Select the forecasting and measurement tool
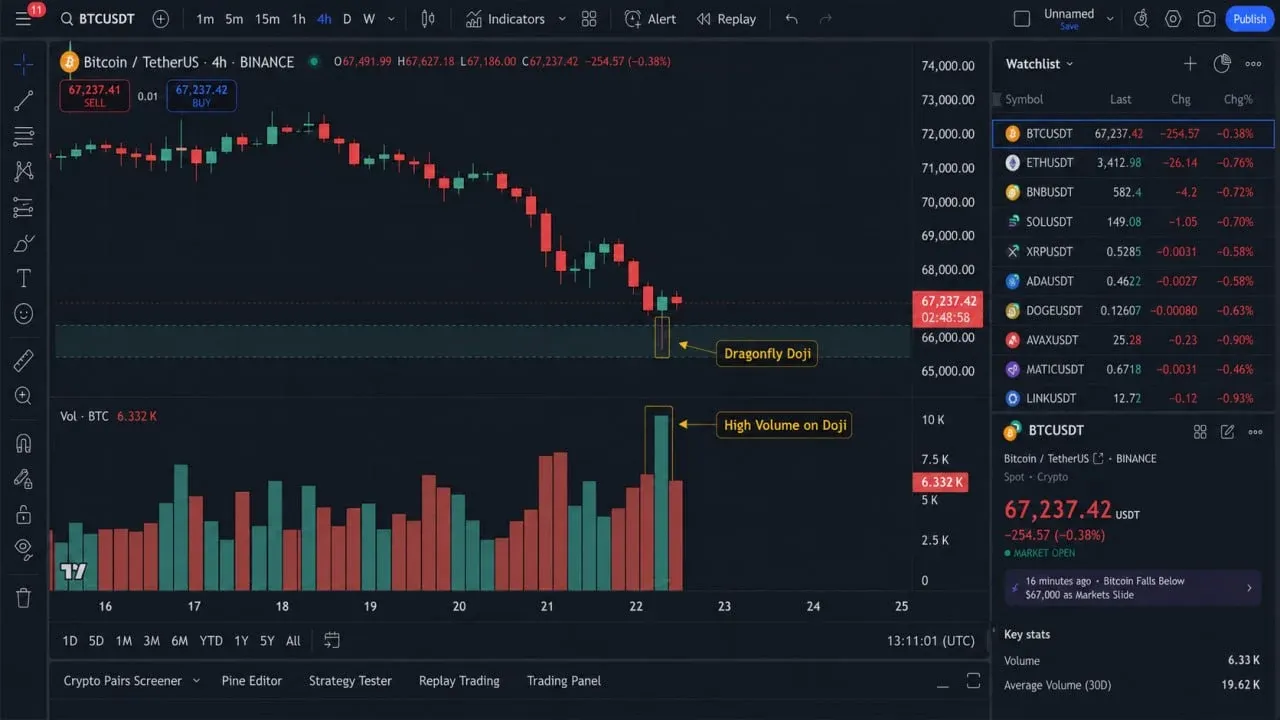1280x720 pixels. [x=24, y=207]
